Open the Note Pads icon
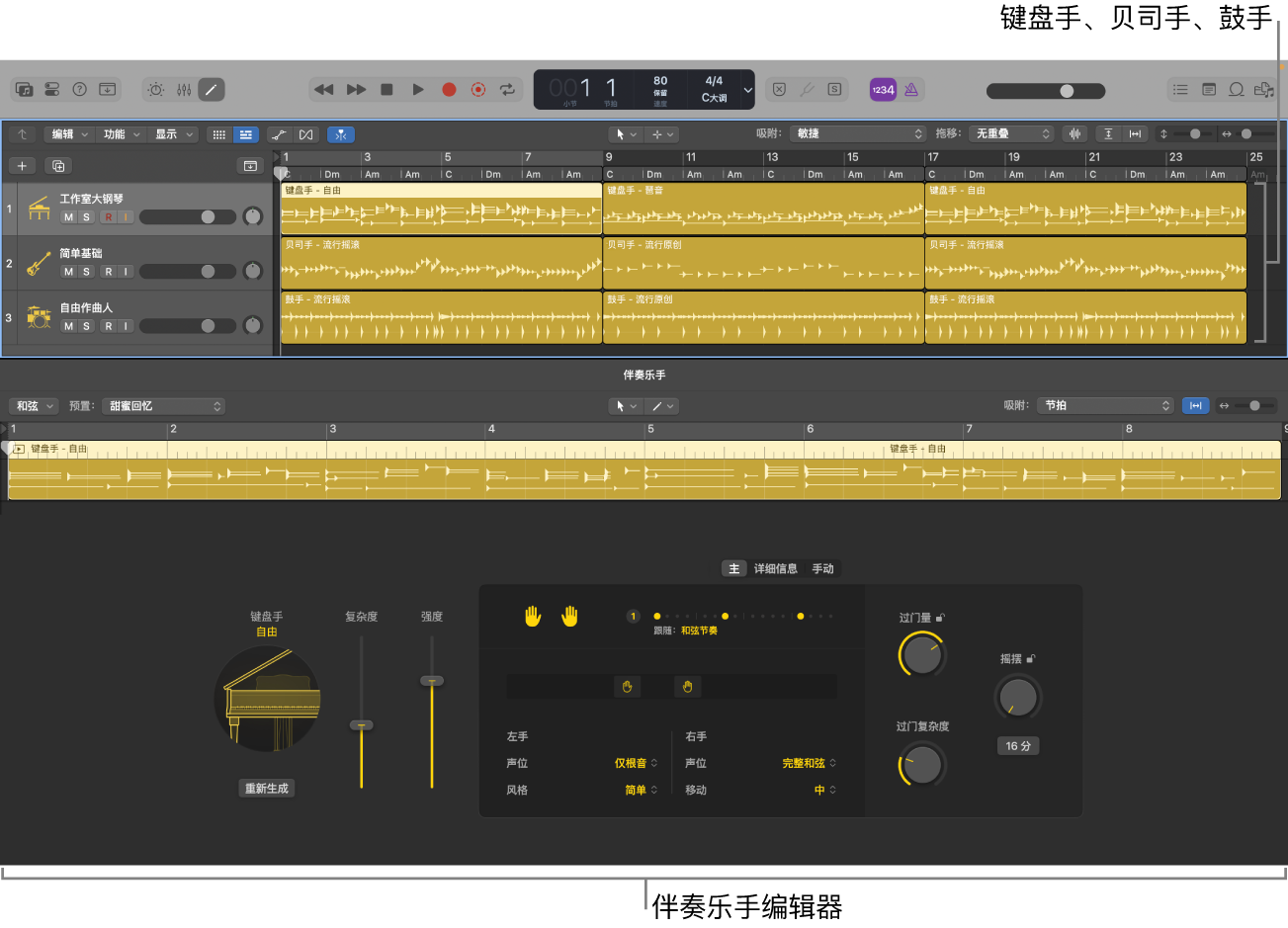Image resolution: width=1288 pixels, height=928 pixels. (1209, 90)
